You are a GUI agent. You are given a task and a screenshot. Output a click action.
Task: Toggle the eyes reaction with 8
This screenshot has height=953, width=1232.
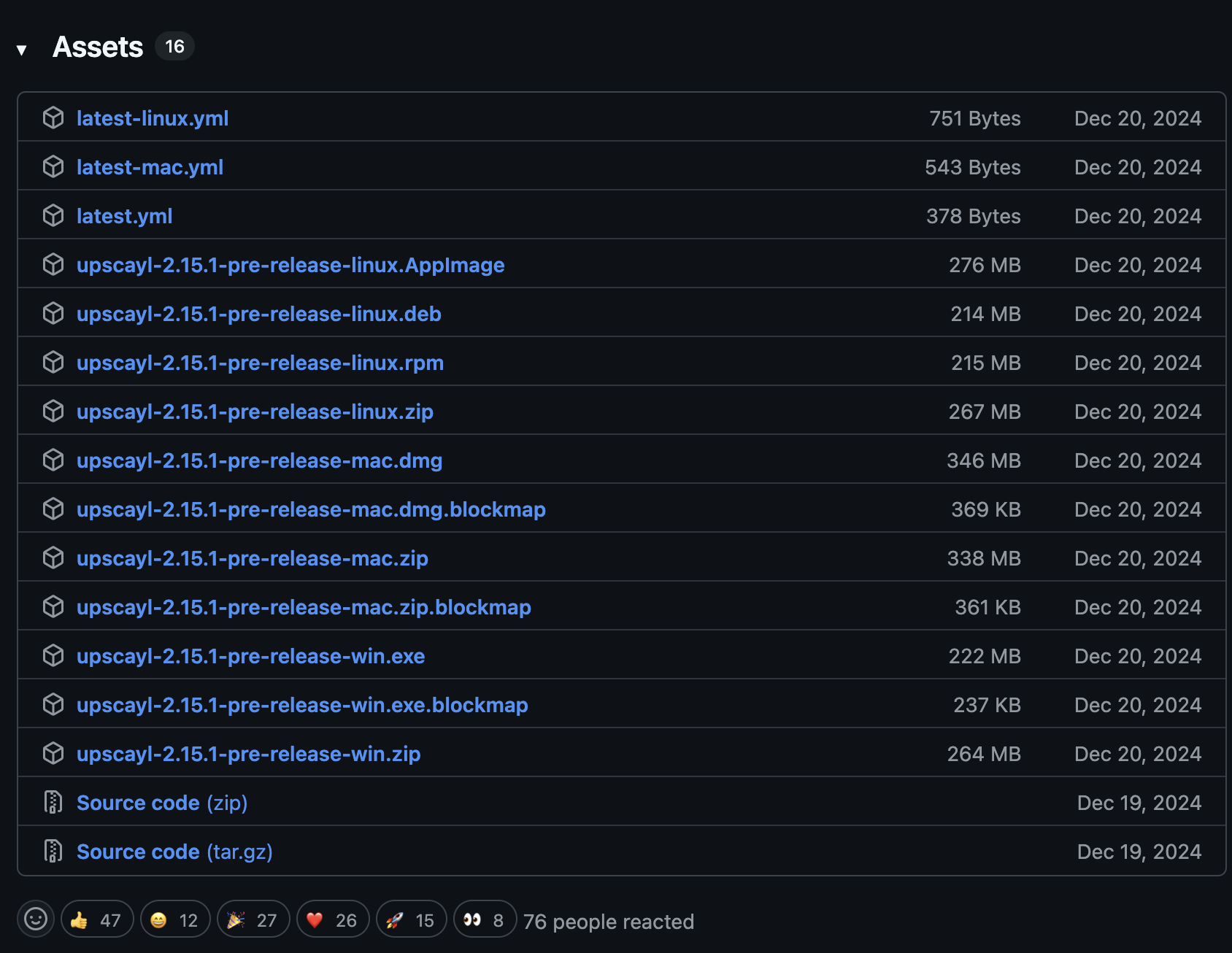(485, 919)
